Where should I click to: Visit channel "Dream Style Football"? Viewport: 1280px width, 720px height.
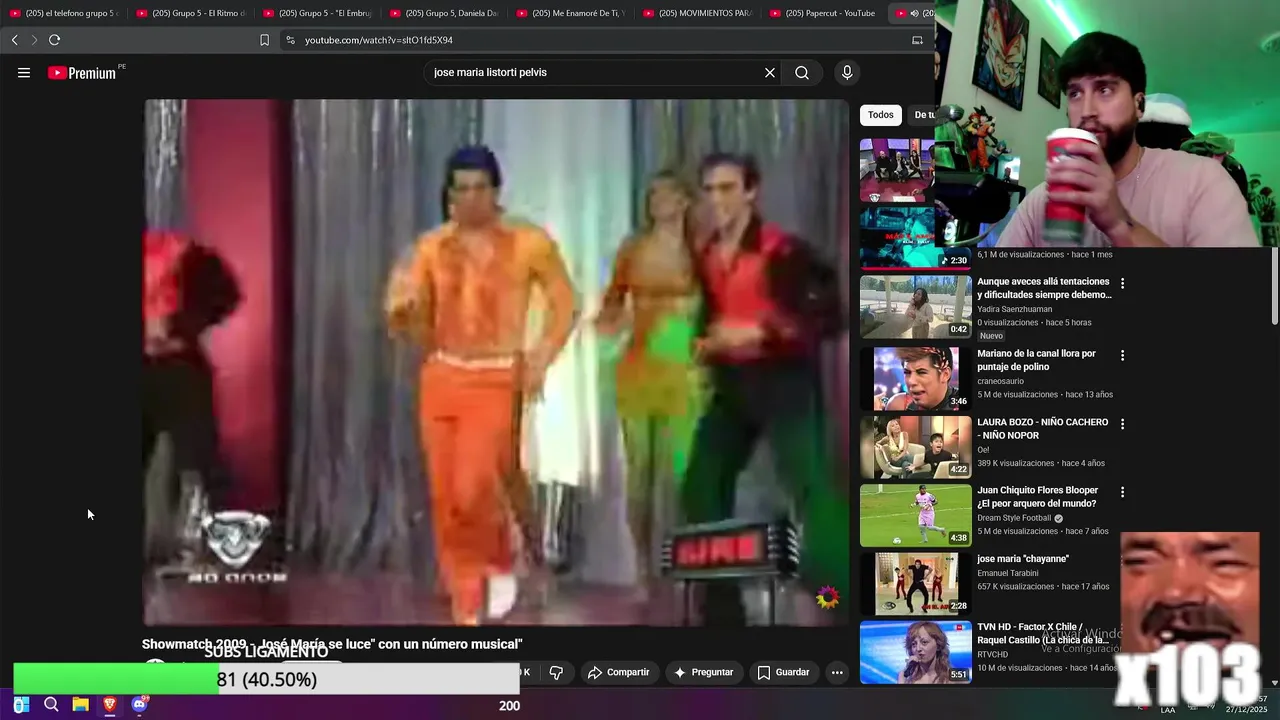pyautogui.click(x=1014, y=518)
